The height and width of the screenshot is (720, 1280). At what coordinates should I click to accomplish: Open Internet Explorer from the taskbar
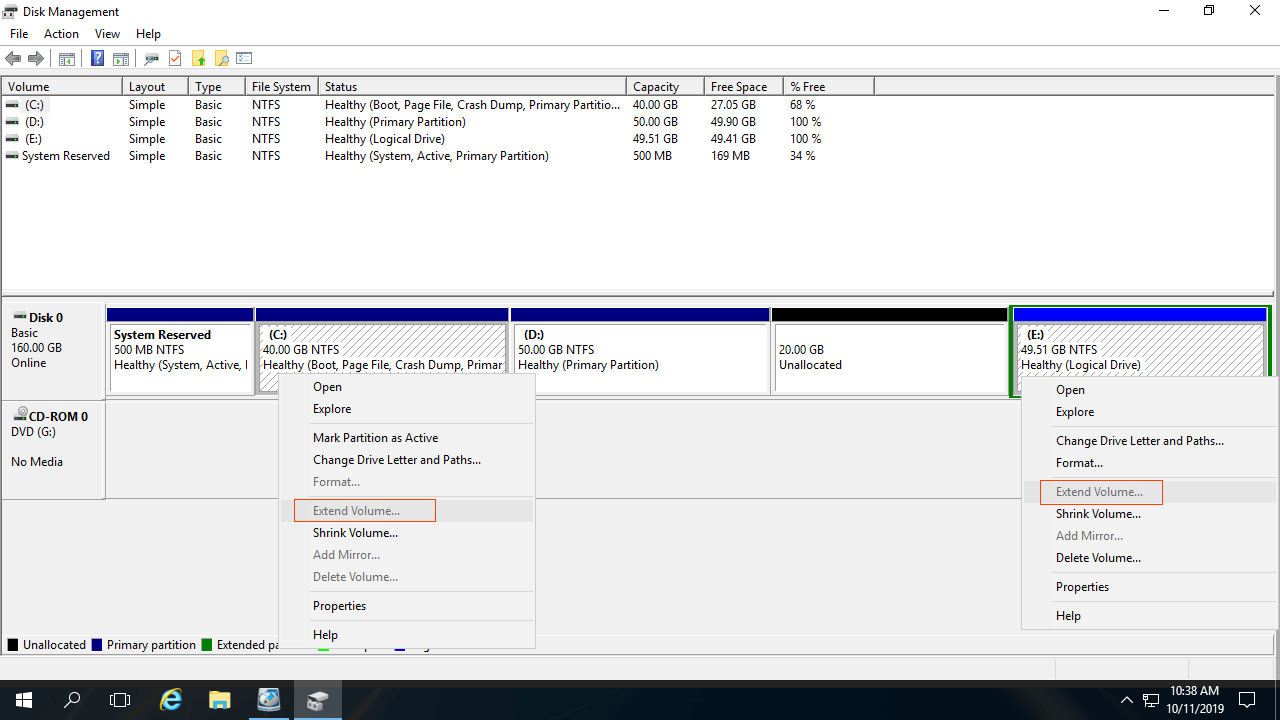(171, 700)
